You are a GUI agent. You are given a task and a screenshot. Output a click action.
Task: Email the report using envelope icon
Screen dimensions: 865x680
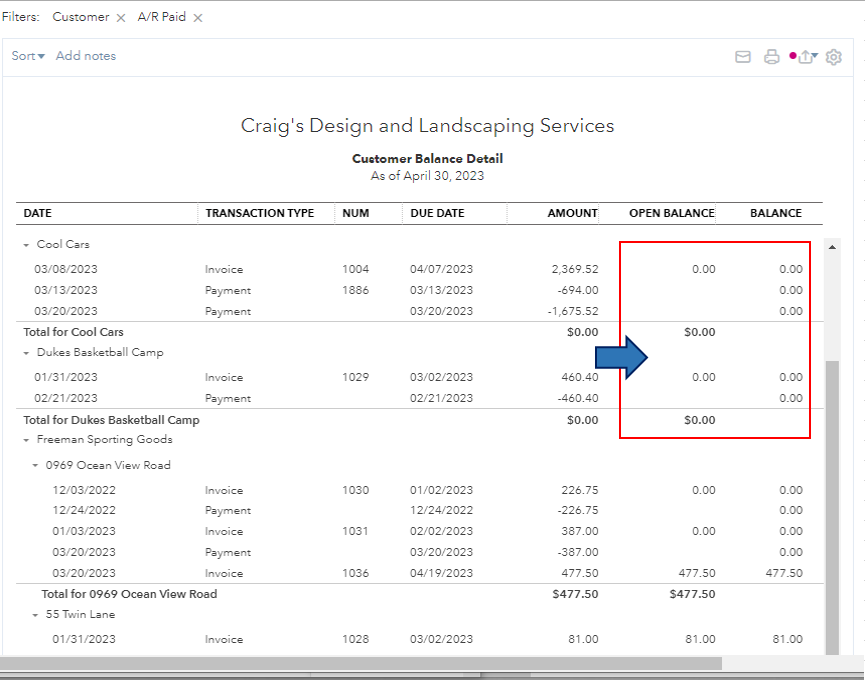coord(743,57)
